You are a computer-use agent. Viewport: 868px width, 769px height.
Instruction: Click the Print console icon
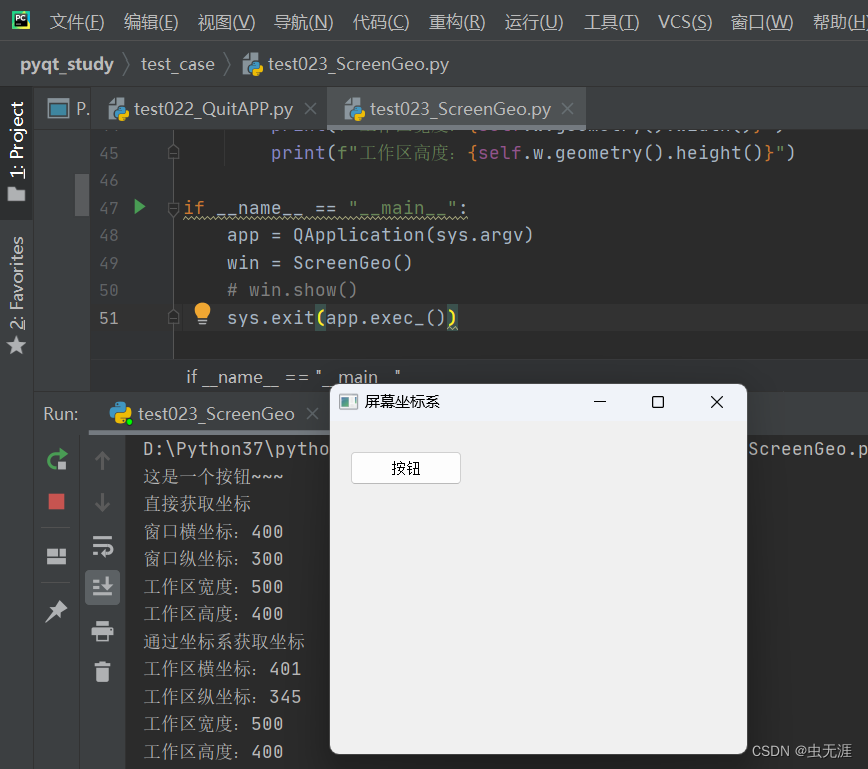pos(102,630)
